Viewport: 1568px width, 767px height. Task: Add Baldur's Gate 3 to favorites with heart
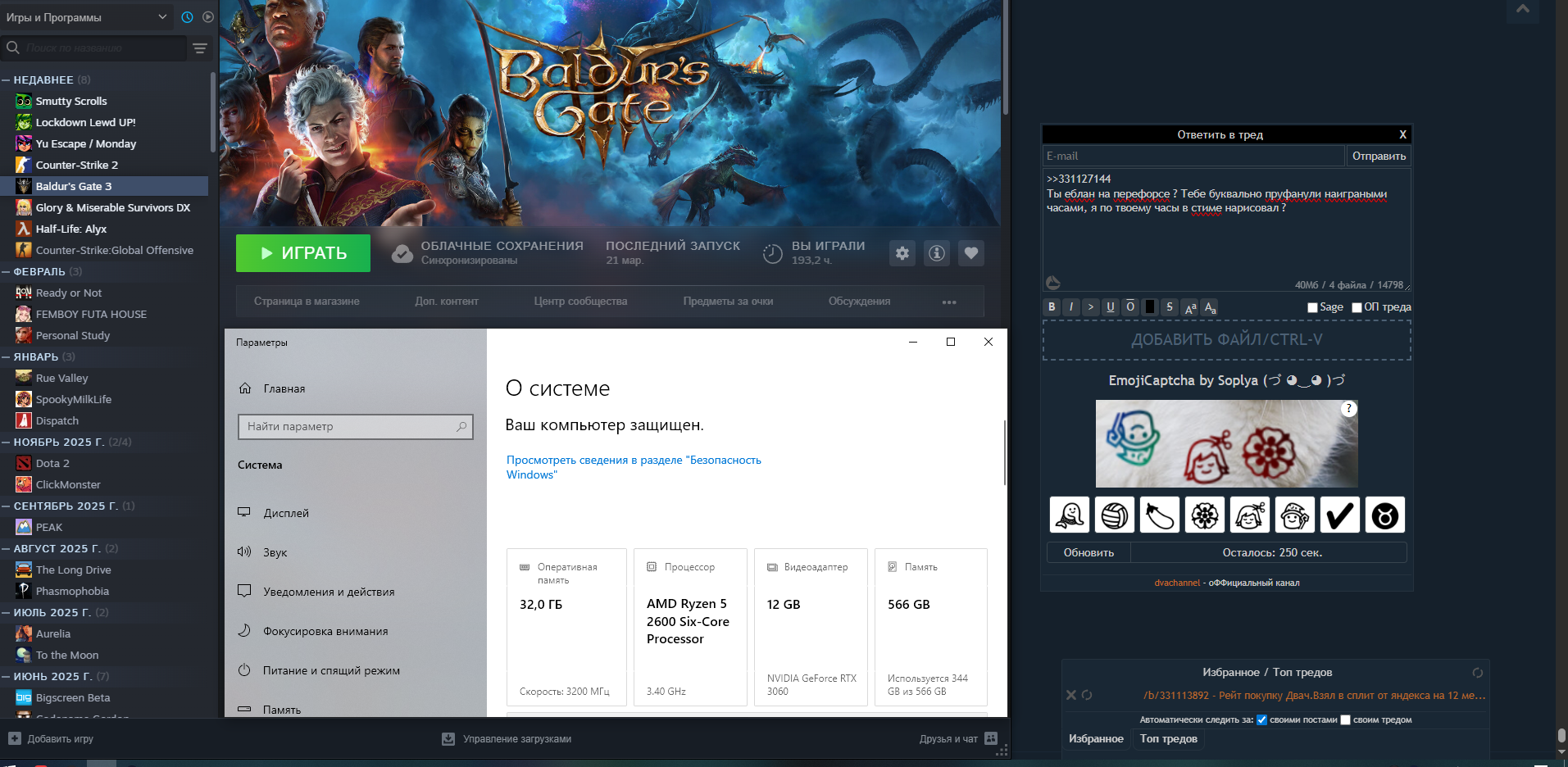(971, 253)
